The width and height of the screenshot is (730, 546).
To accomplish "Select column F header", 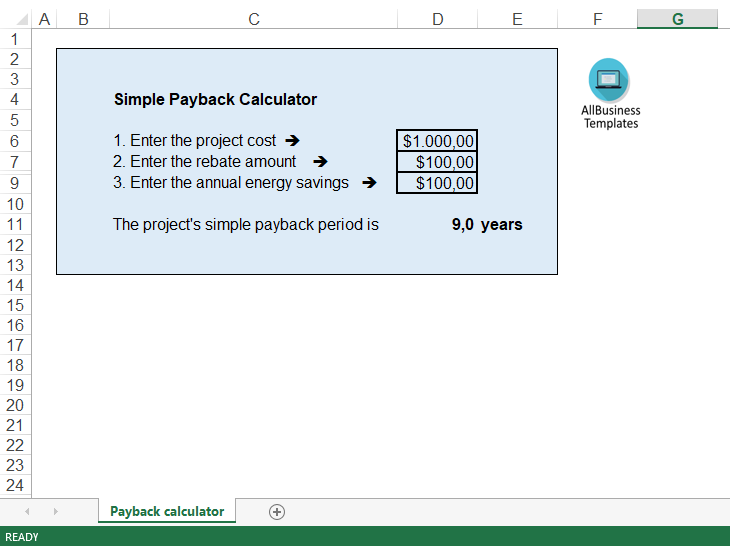I will tap(597, 19).
